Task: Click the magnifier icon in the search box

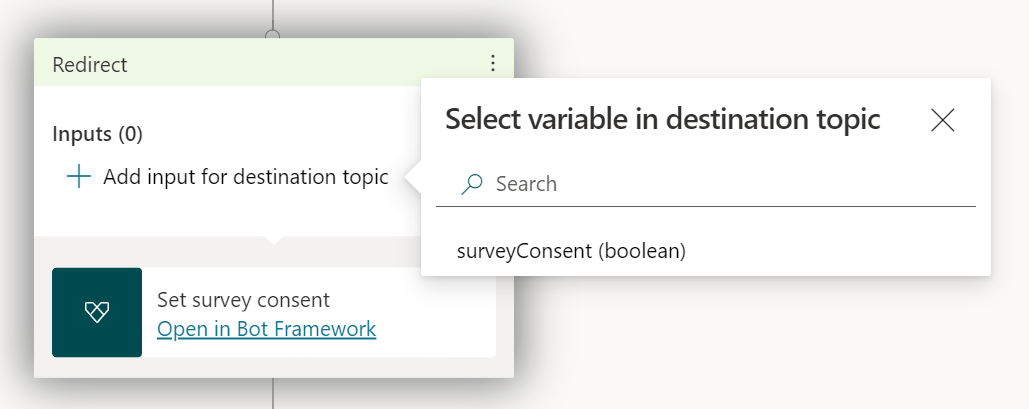Action: (x=472, y=183)
